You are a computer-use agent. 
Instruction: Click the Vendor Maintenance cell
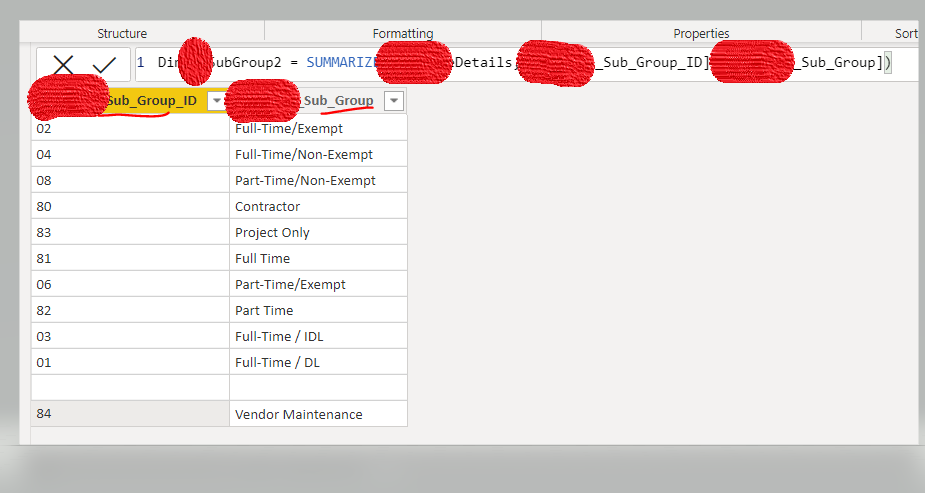pos(319,413)
